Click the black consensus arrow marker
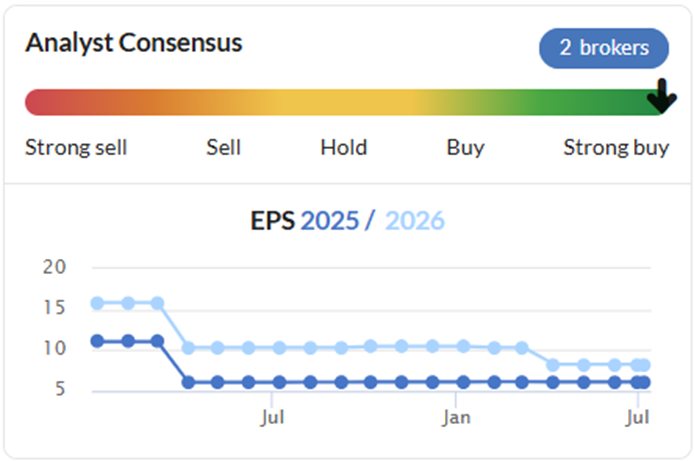 [662, 96]
